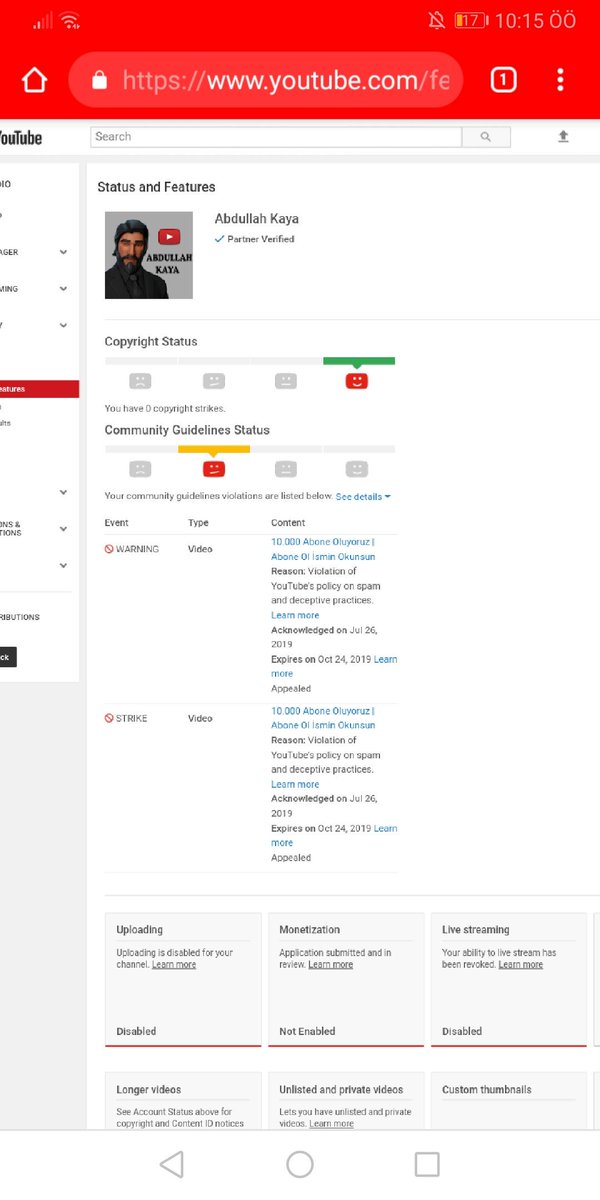Click the Partner Verified checkmark icon

coord(219,240)
